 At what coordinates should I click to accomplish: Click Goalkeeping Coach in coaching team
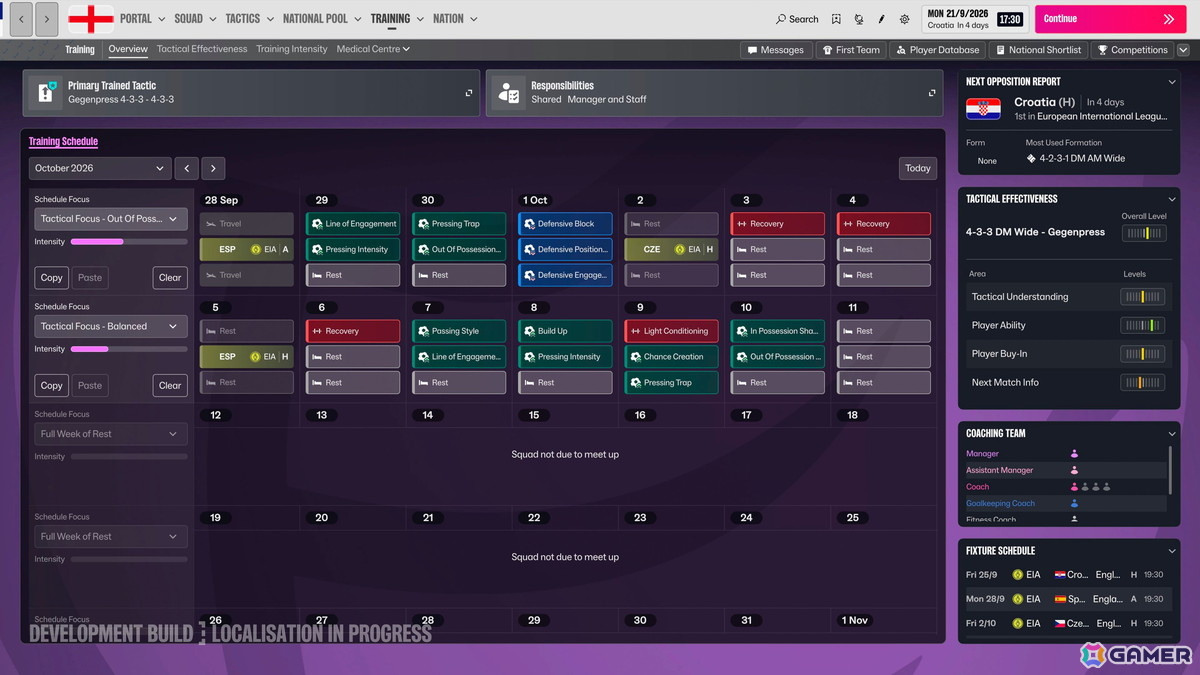point(1000,503)
